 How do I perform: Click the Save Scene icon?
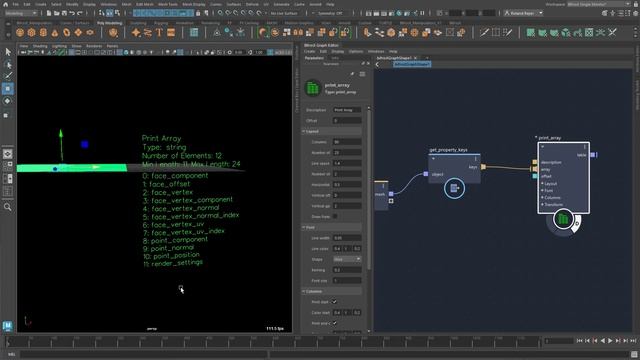pos(64,13)
